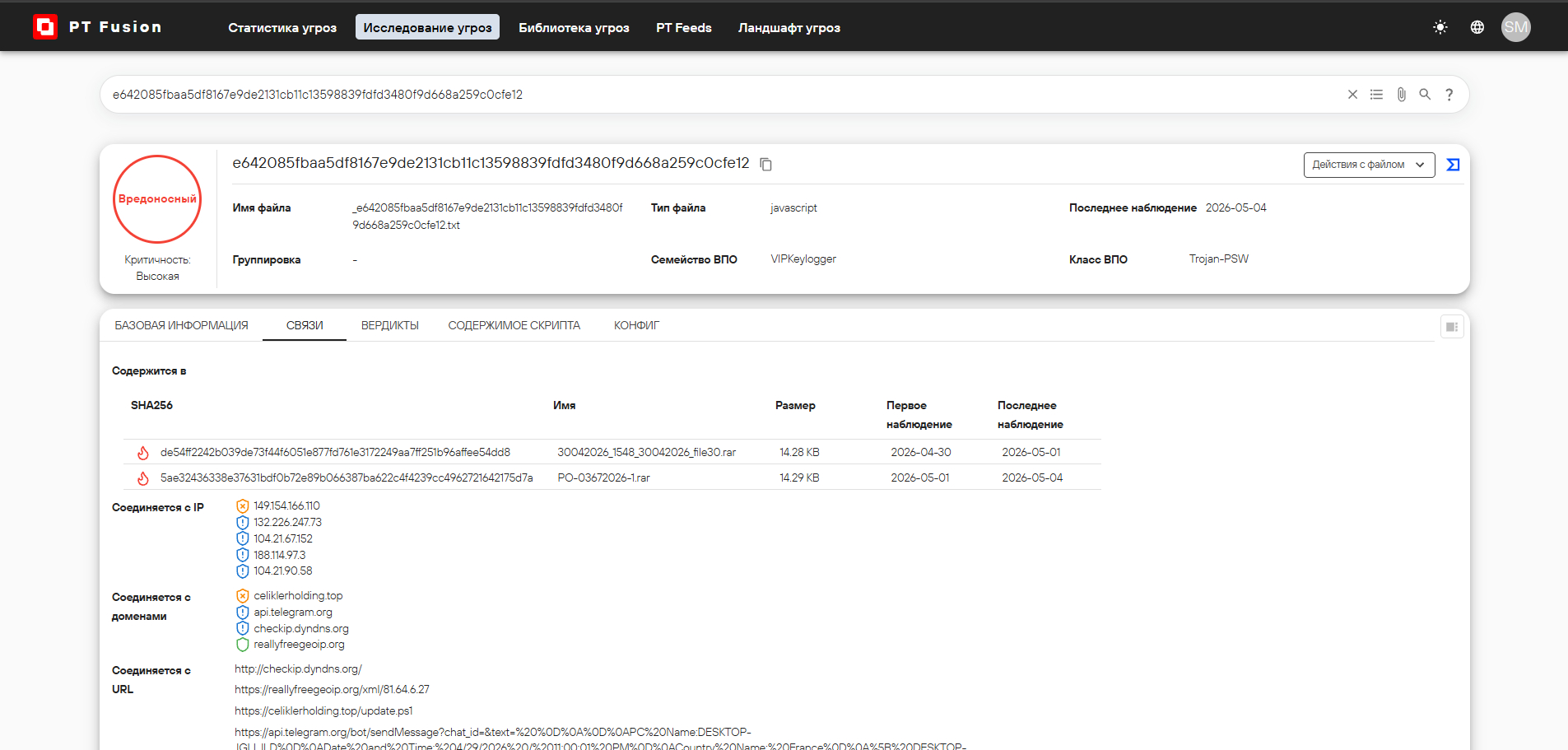Click the SHA256 column header
The image size is (1568, 750).
point(151,406)
